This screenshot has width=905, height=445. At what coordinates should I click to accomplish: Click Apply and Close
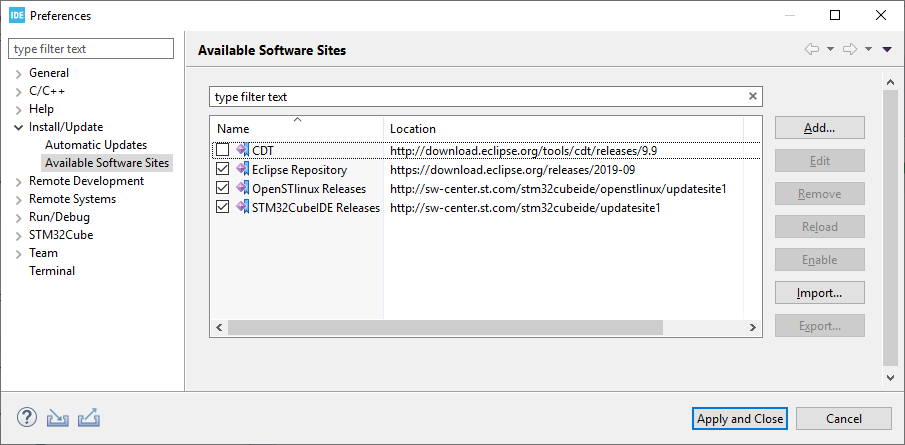(739, 419)
